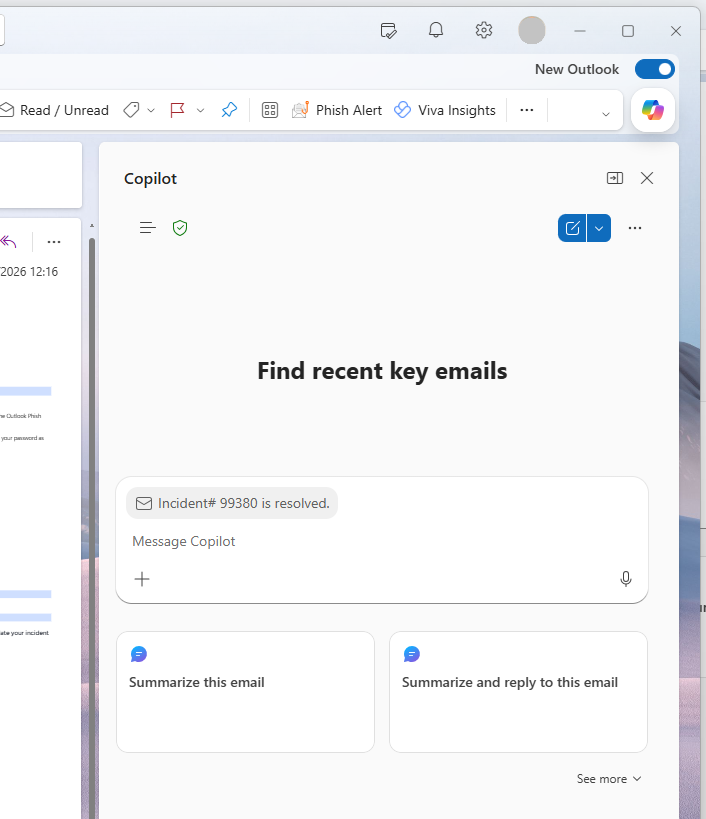Image resolution: width=706 pixels, height=819 pixels.
Task: Close the Copilot pane
Action: tap(647, 178)
